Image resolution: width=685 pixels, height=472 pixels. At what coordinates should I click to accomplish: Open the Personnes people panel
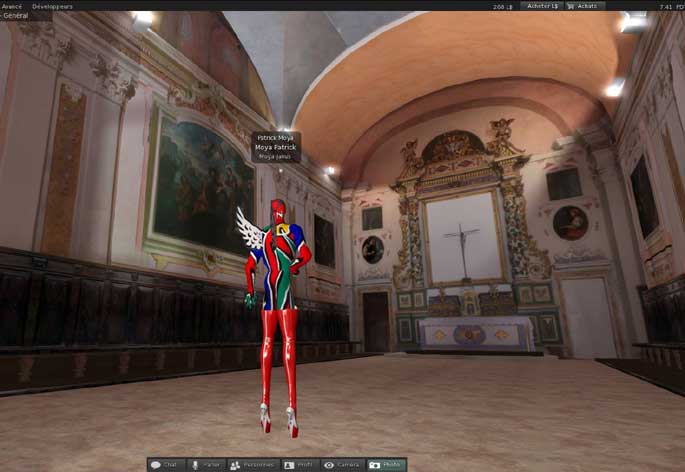(252, 465)
